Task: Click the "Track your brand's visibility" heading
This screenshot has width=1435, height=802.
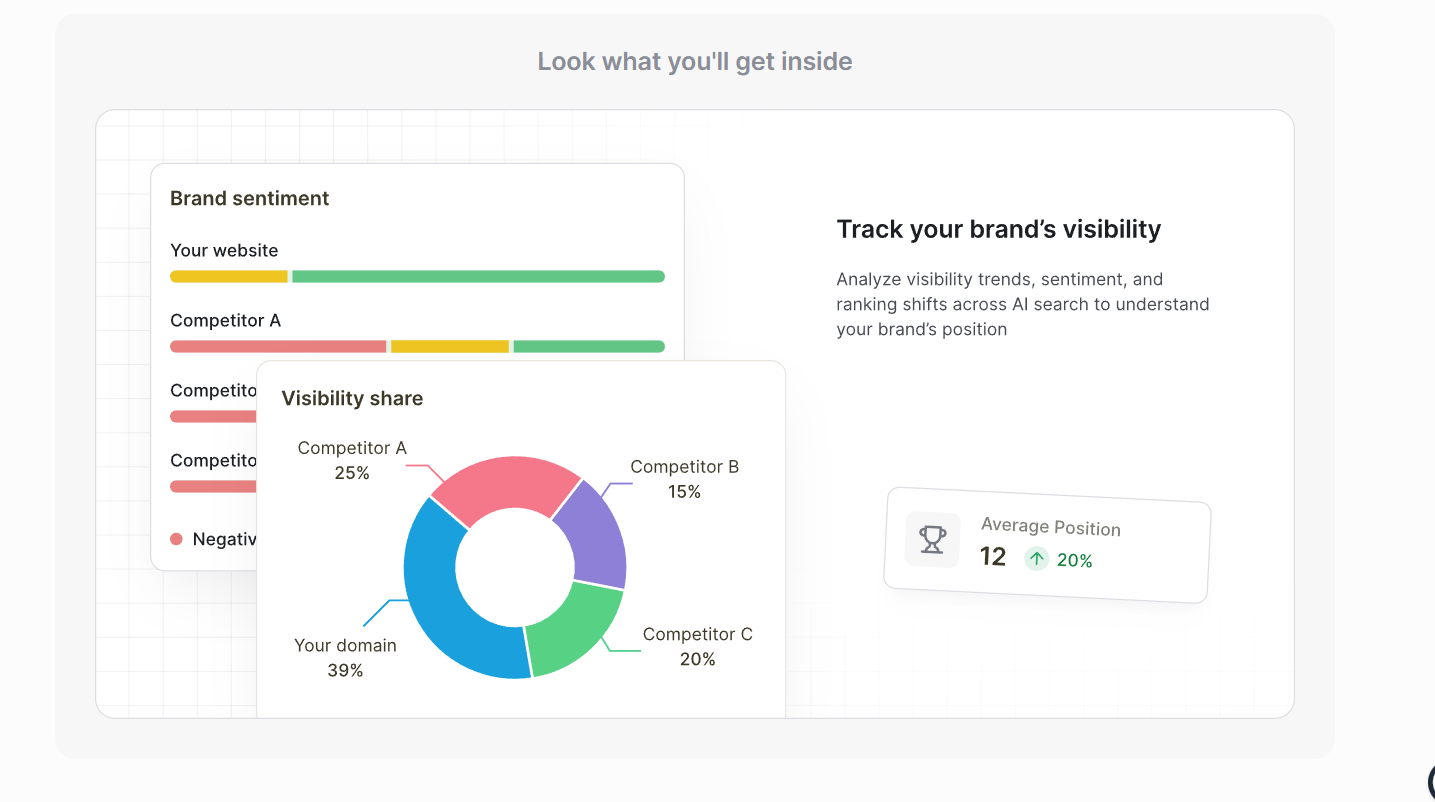Action: tap(999, 229)
